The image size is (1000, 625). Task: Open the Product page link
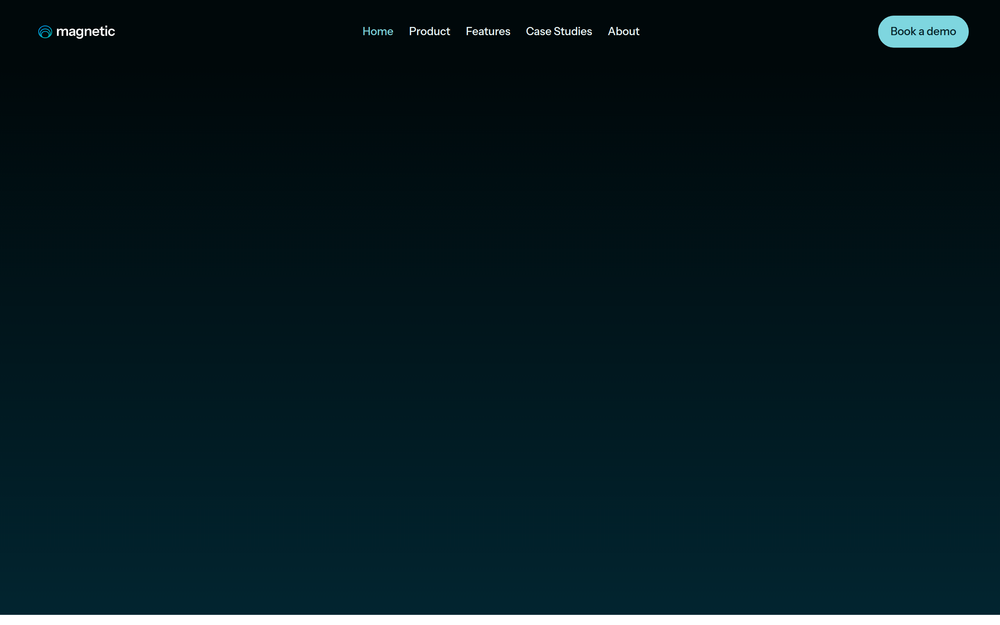coord(429,31)
